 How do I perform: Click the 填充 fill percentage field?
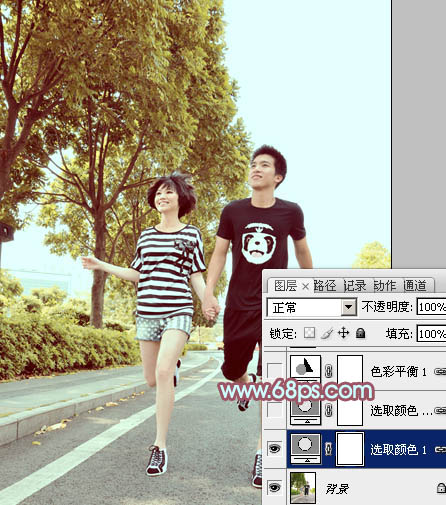click(x=431, y=333)
